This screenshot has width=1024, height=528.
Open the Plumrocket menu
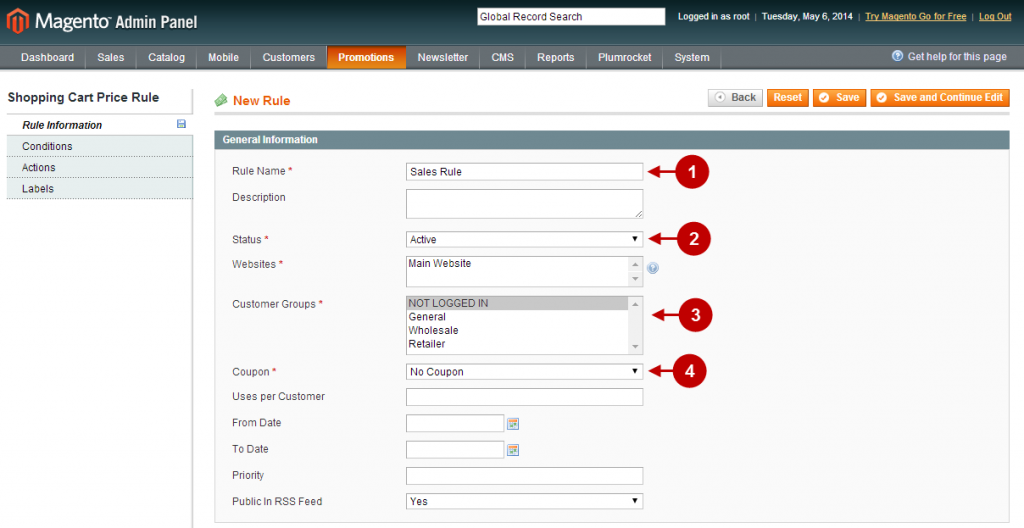point(625,58)
